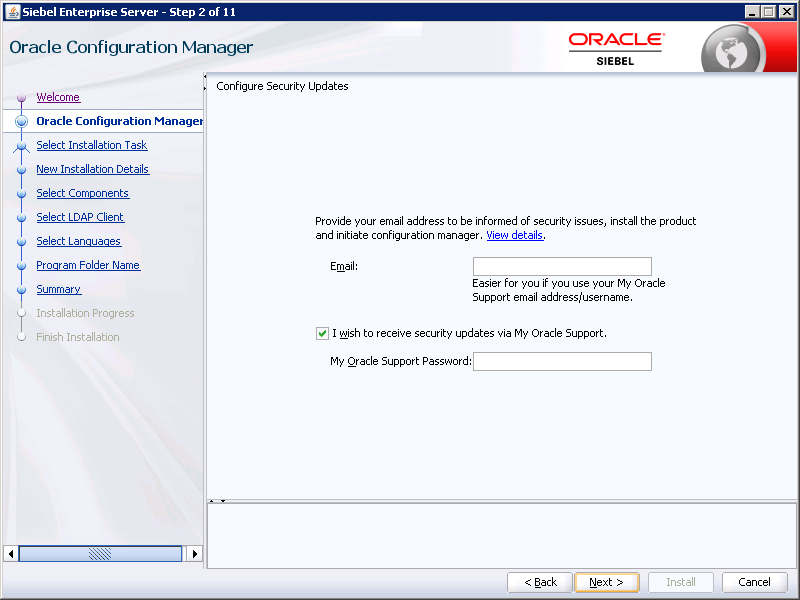Click the right arrow of the horizontal scrollbar
The width and height of the screenshot is (800, 600).
coord(194,554)
